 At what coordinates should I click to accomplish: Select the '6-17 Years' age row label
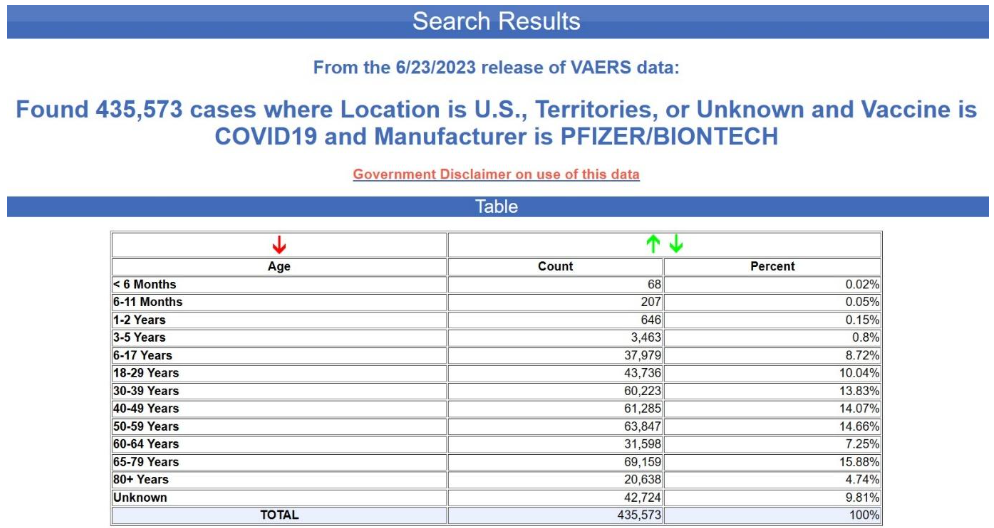(x=143, y=355)
